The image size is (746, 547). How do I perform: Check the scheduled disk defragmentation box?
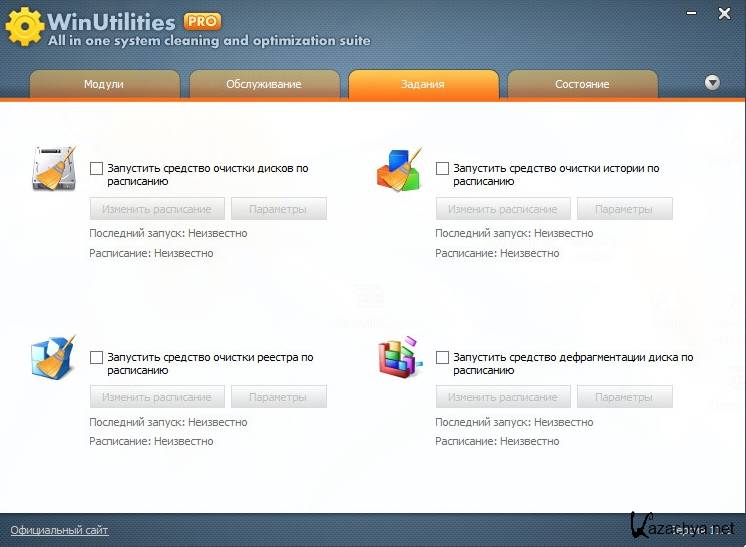click(443, 358)
